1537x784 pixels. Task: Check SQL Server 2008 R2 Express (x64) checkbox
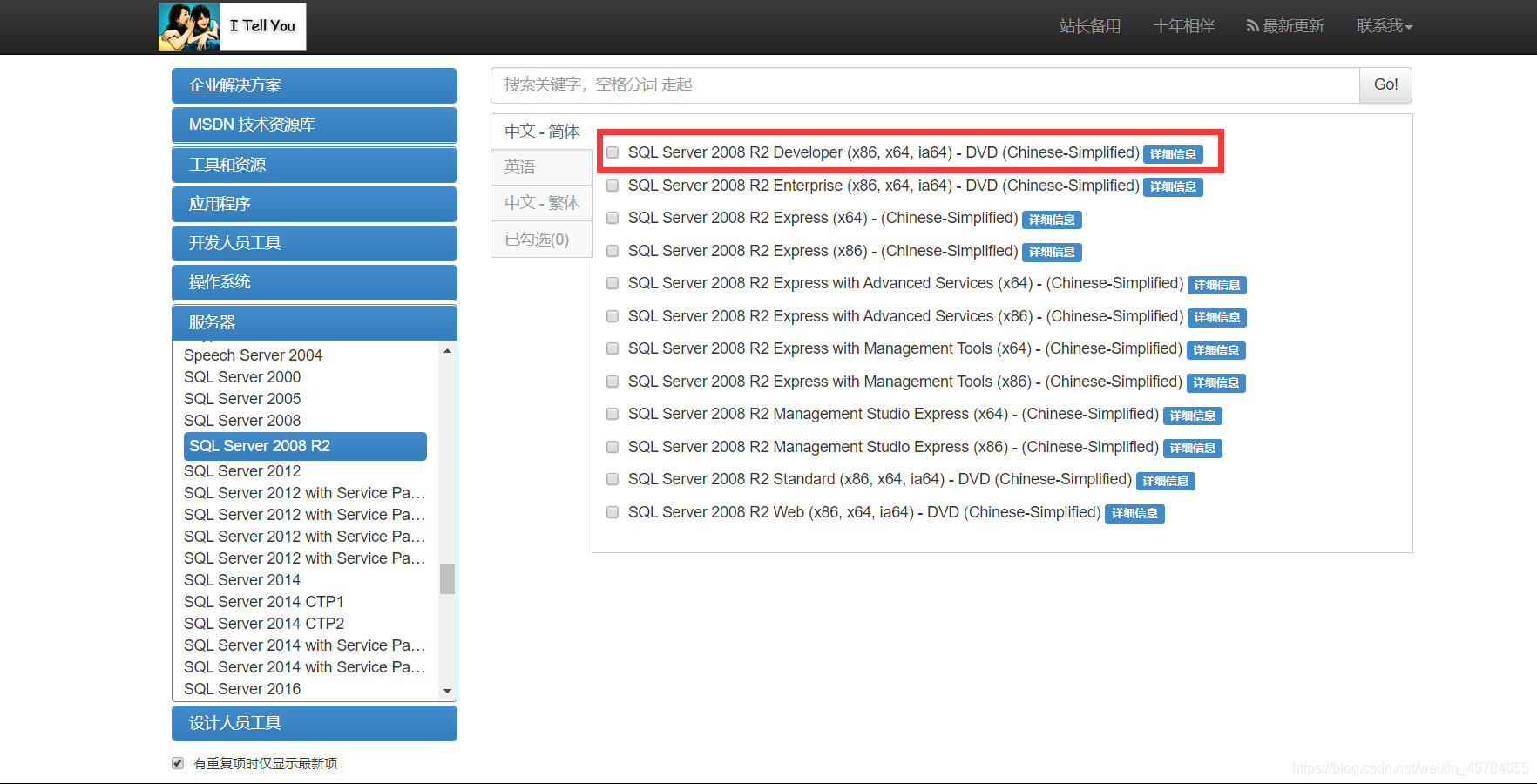[613, 218]
